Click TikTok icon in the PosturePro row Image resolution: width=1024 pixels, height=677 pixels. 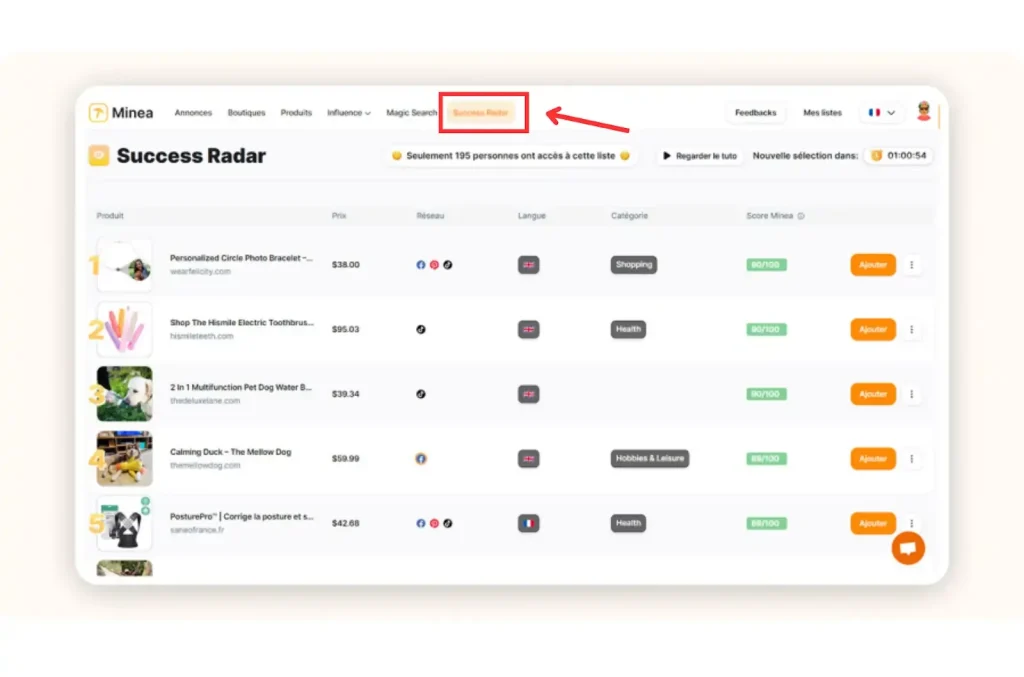click(447, 523)
